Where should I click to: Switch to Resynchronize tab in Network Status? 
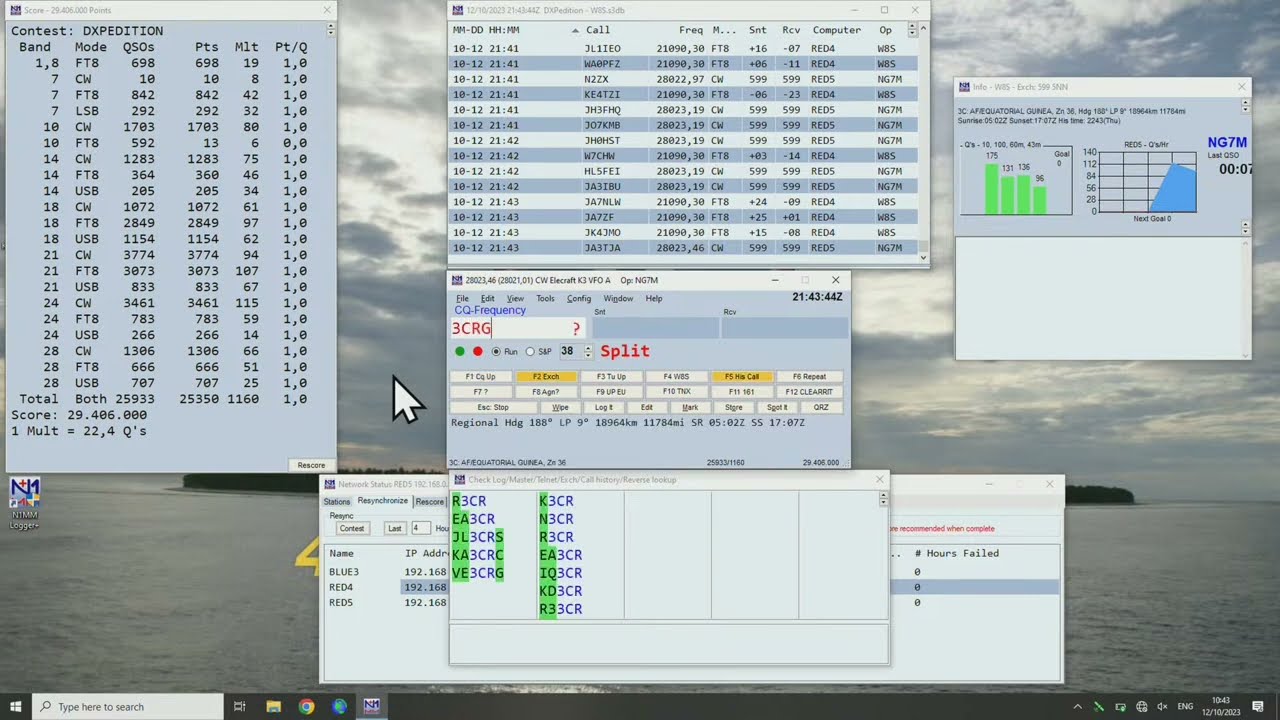point(383,501)
